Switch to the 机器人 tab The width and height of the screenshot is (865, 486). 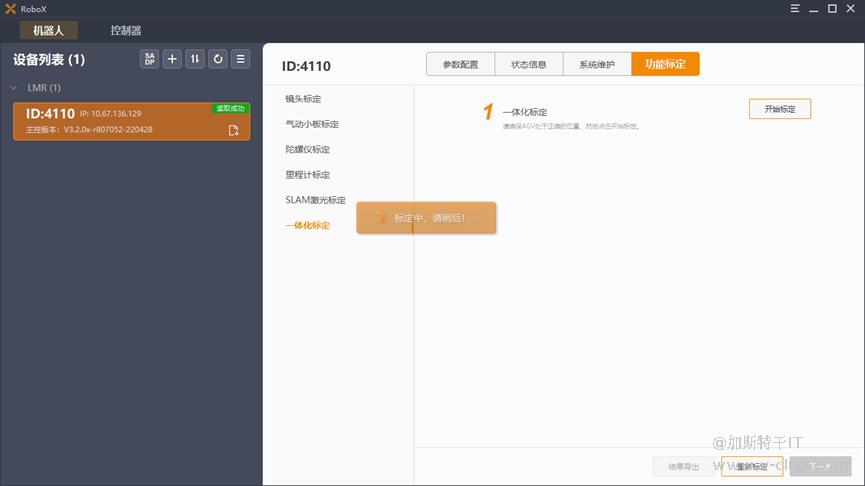point(49,30)
